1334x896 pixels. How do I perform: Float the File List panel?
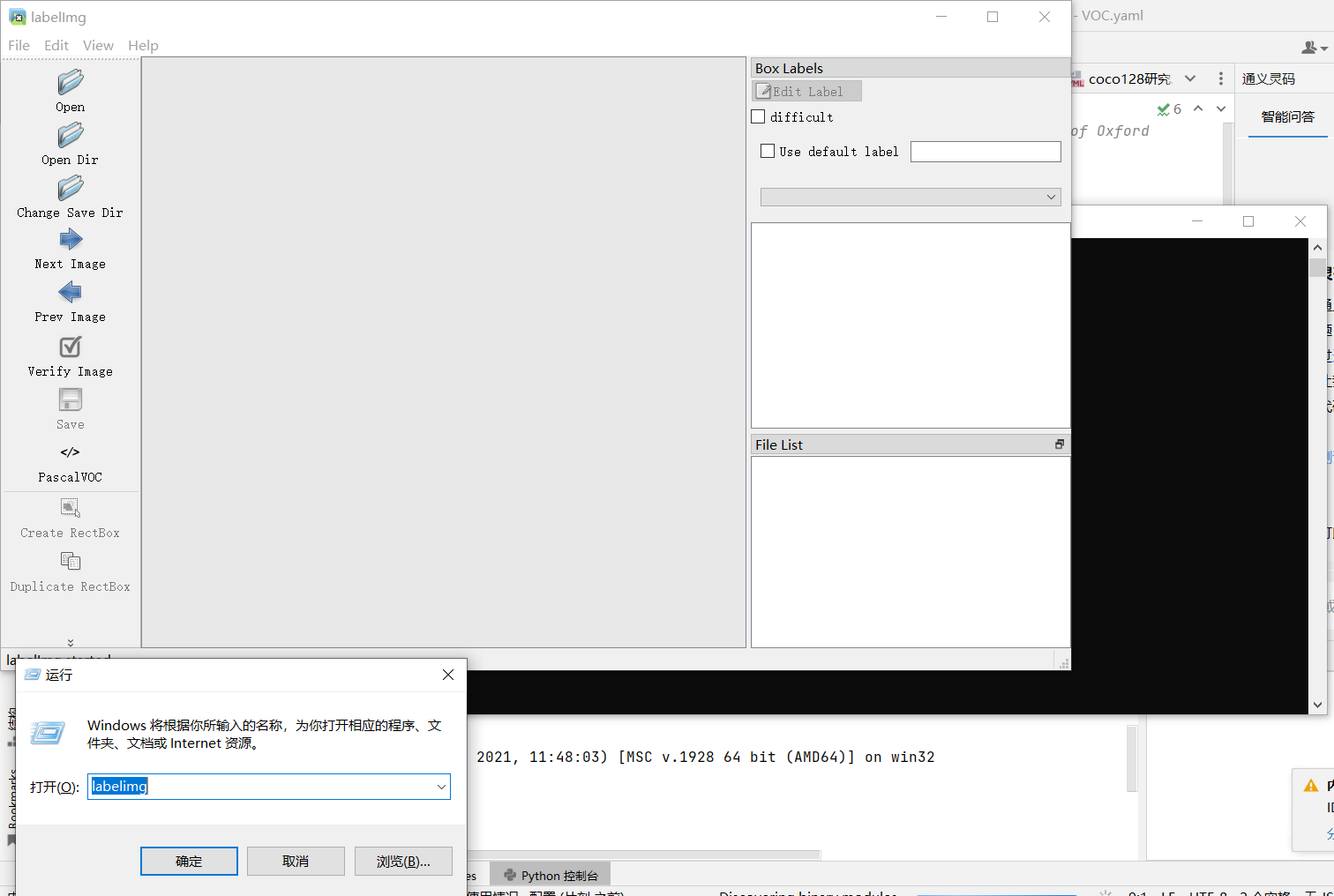coord(1060,444)
